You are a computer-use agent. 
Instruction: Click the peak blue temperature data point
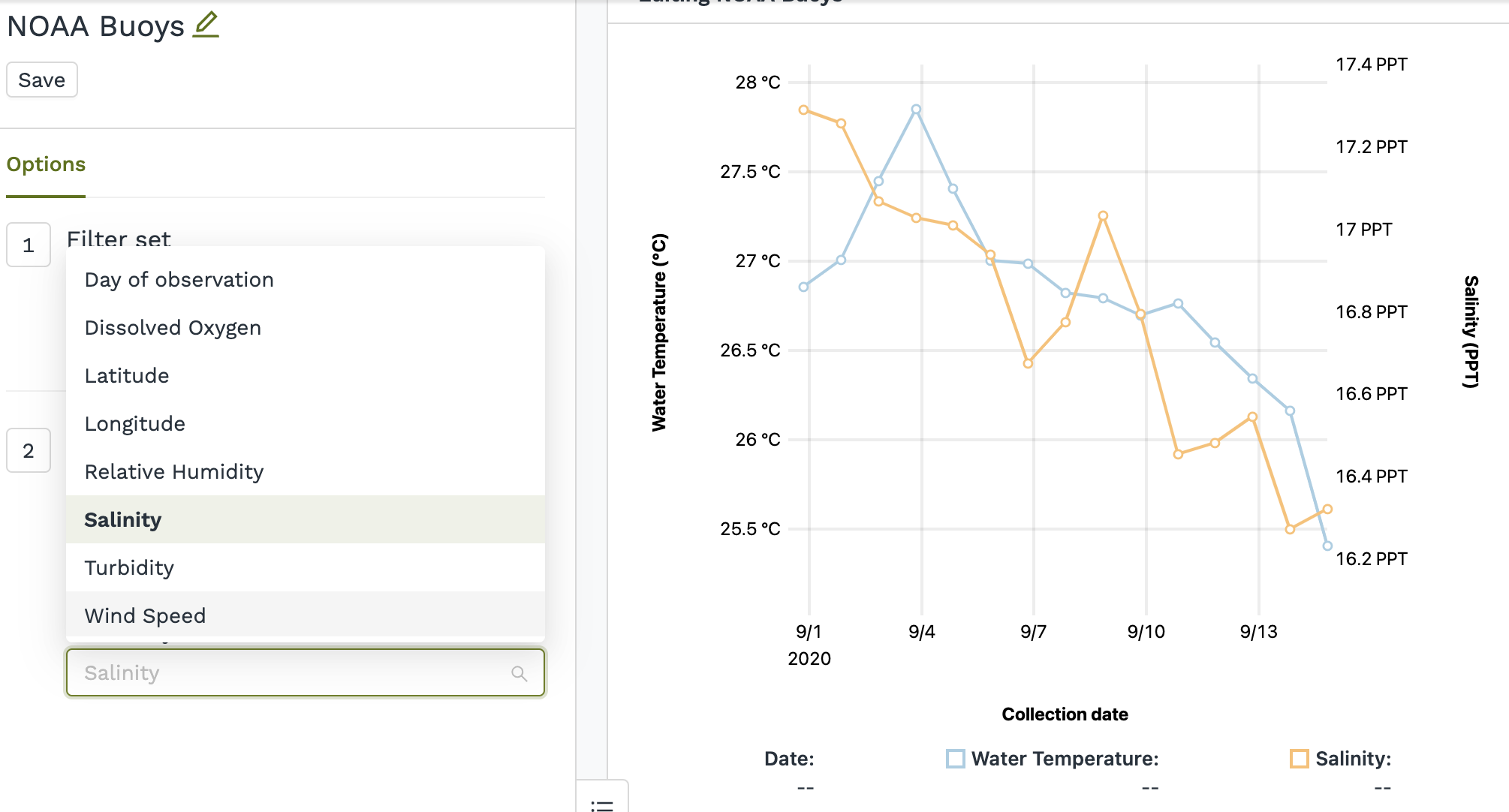[x=916, y=110]
